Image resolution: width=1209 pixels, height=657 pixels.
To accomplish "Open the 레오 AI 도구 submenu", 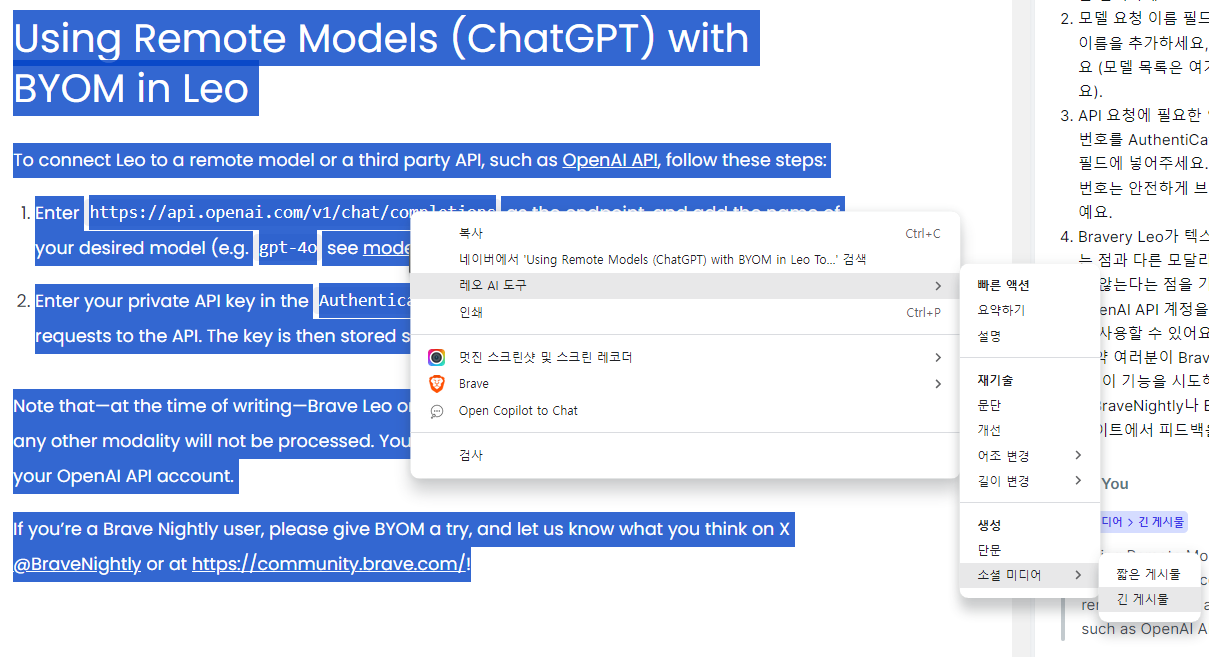I will coord(685,286).
